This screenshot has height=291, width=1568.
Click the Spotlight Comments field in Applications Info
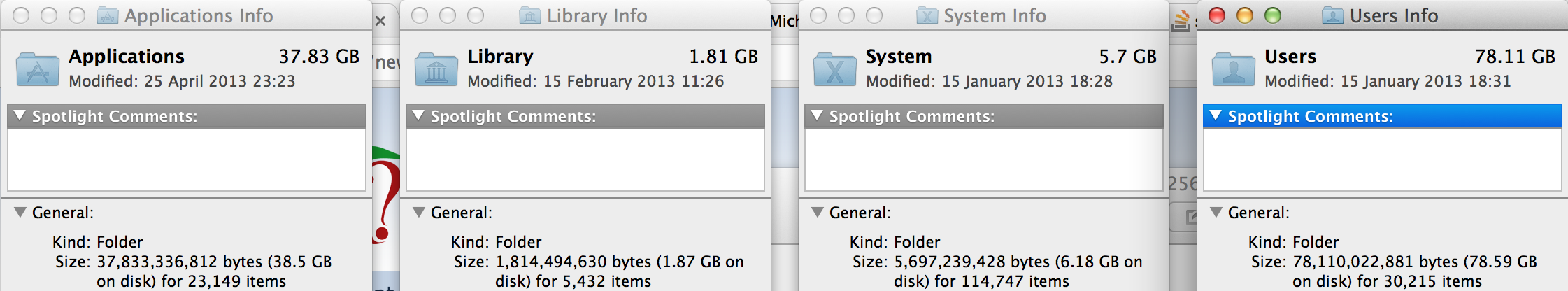coord(187,159)
